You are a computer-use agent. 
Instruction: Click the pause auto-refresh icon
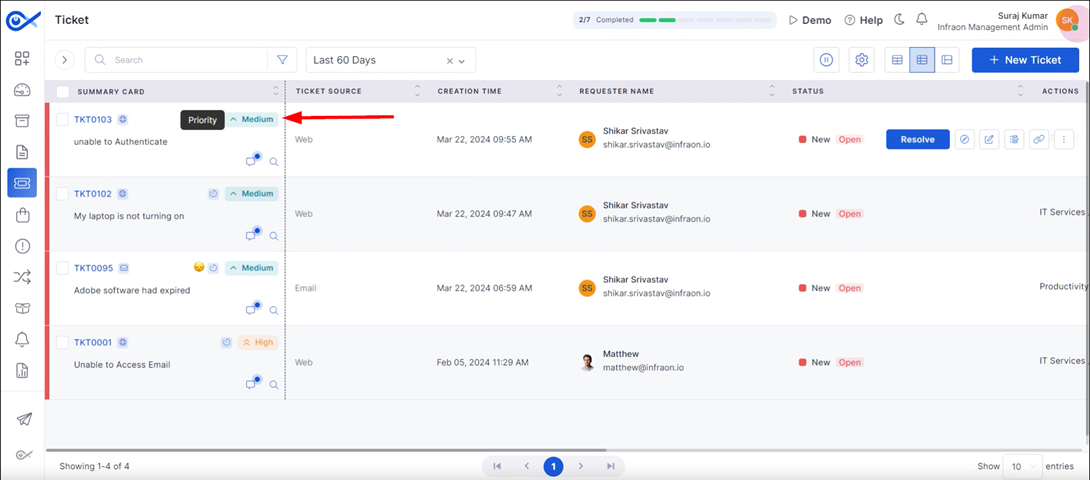[x=826, y=60]
